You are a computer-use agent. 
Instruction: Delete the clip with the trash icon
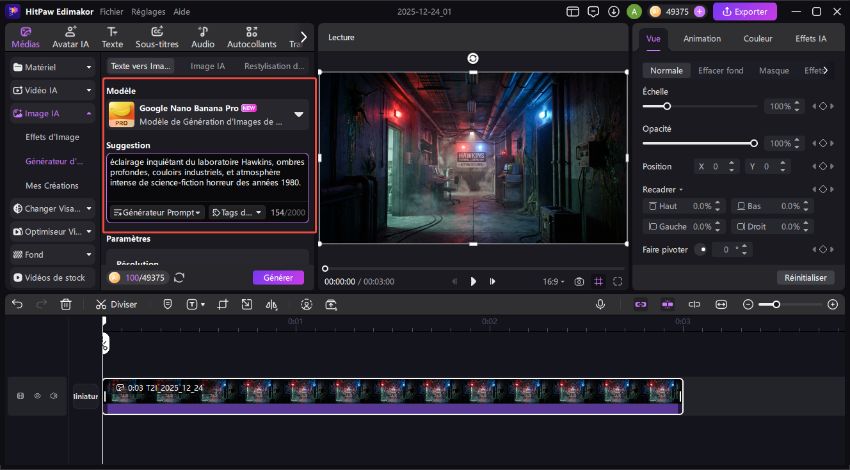coord(66,304)
